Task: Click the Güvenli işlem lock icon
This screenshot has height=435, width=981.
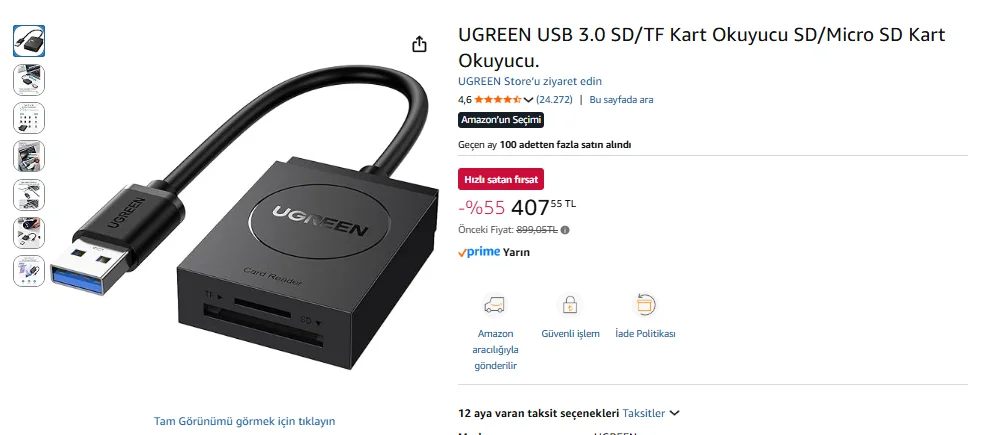Action: pos(570,305)
